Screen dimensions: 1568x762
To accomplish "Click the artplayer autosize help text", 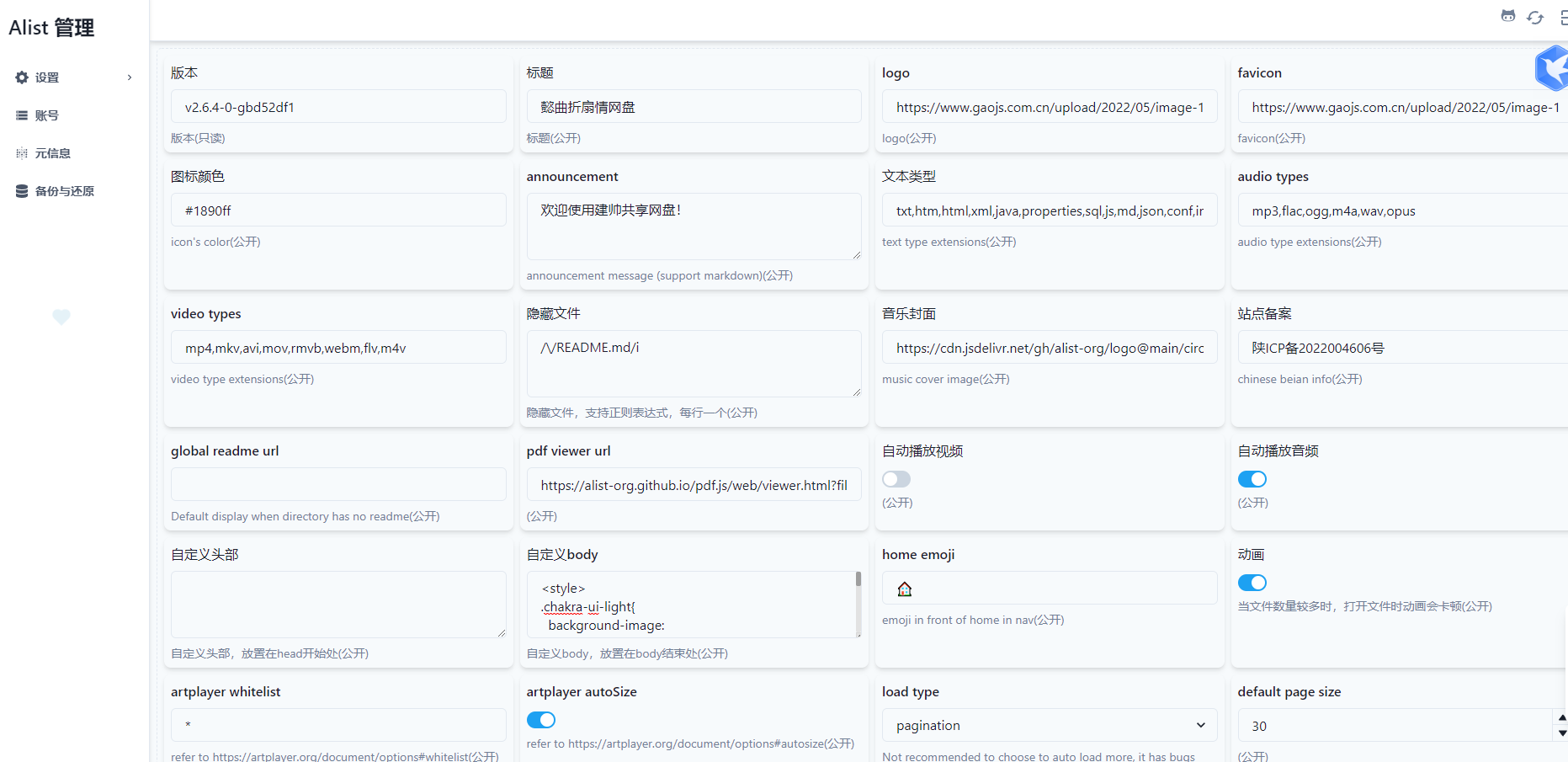I will tap(690, 743).
